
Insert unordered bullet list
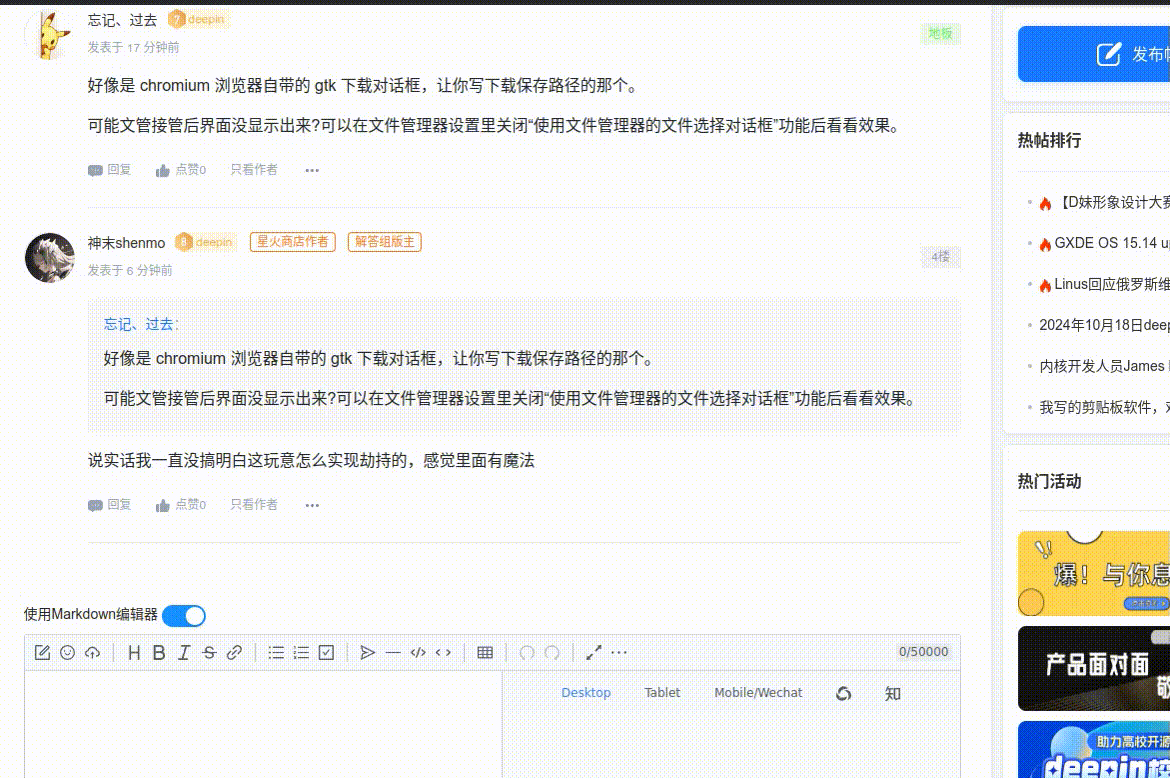(x=276, y=653)
